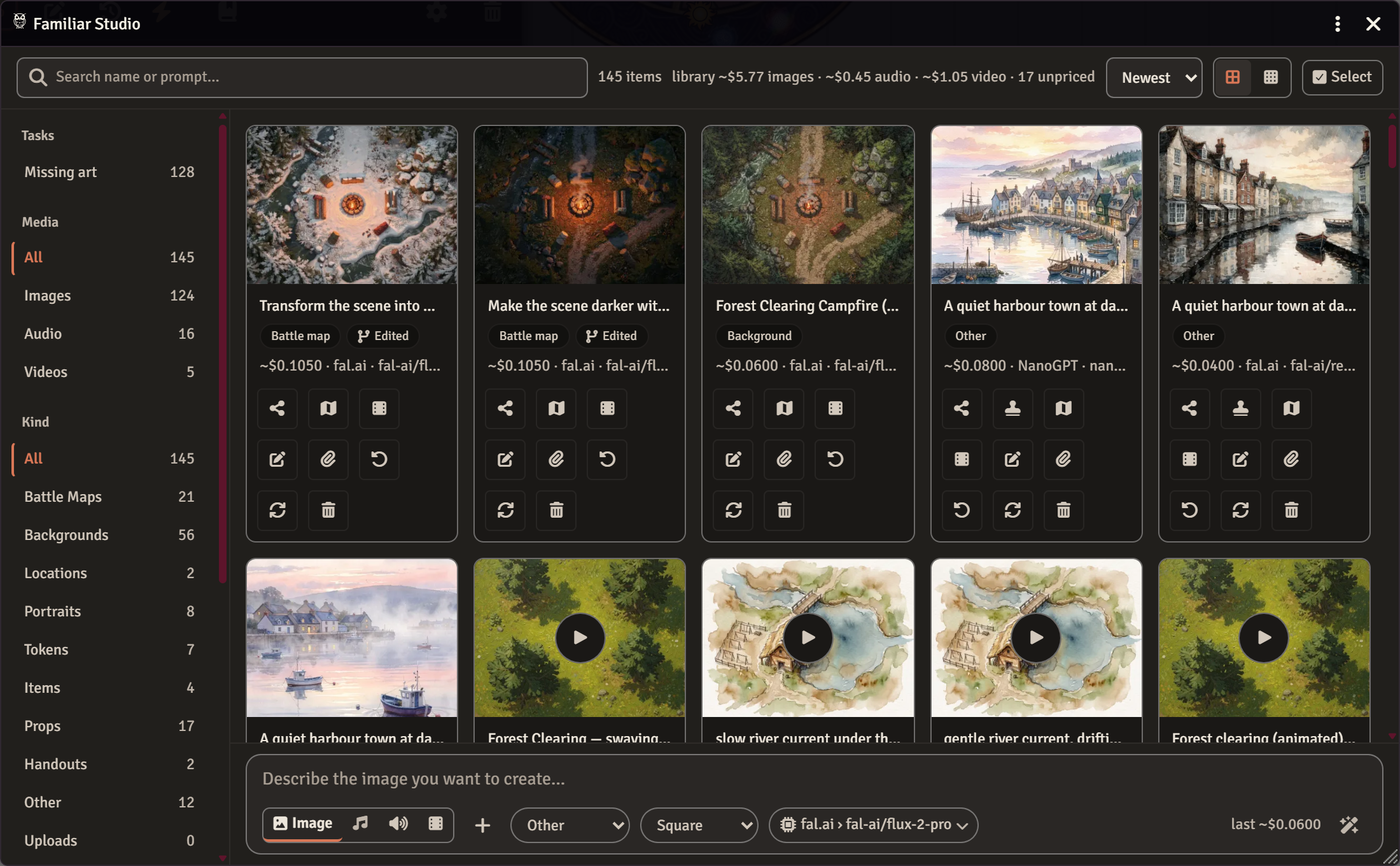Filter media by Images
This screenshot has height=866, width=1400.
(x=109, y=295)
